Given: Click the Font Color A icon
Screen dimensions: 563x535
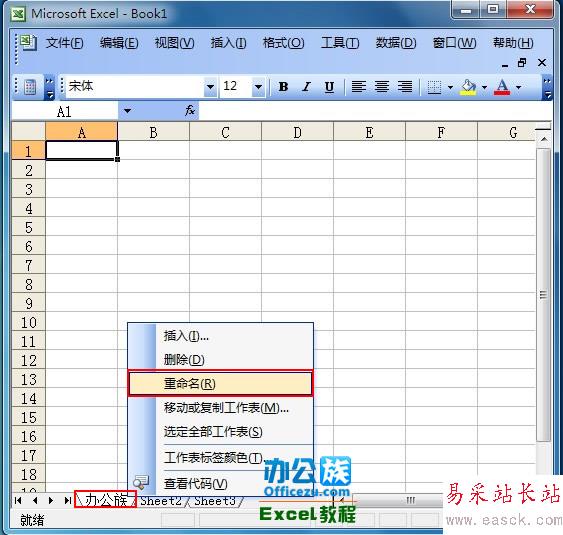Looking at the screenshot, I should pyautogui.click(x=502, y=87).
